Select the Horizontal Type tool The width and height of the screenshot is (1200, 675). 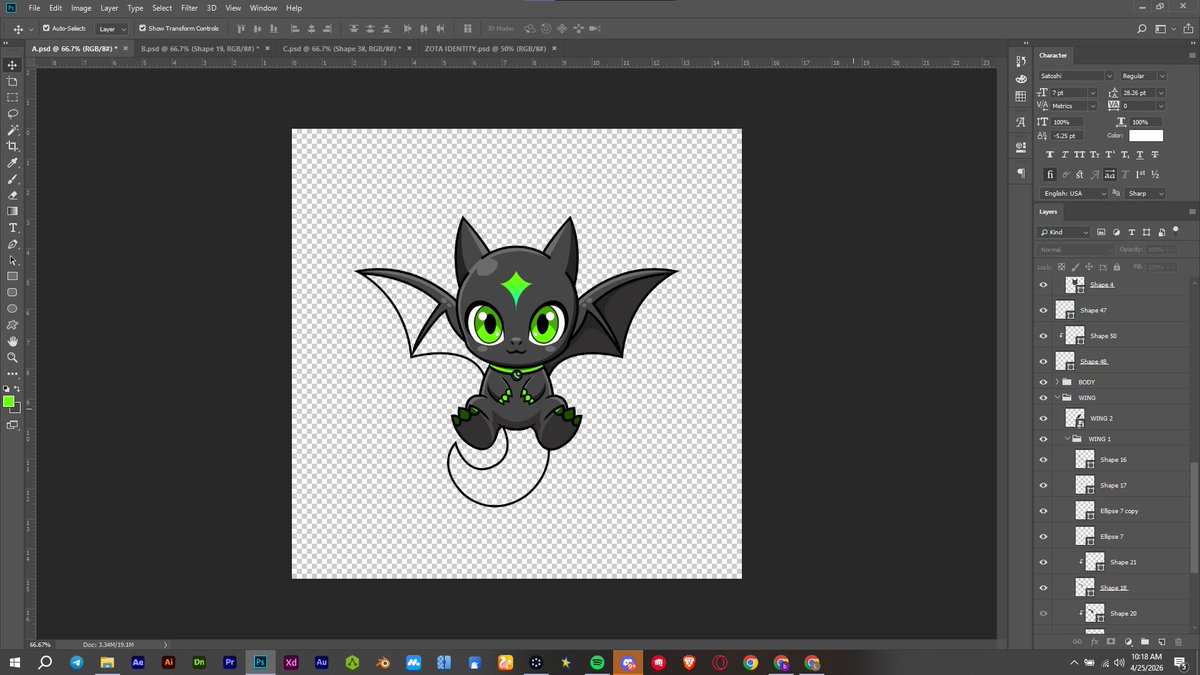coord(12,228)
